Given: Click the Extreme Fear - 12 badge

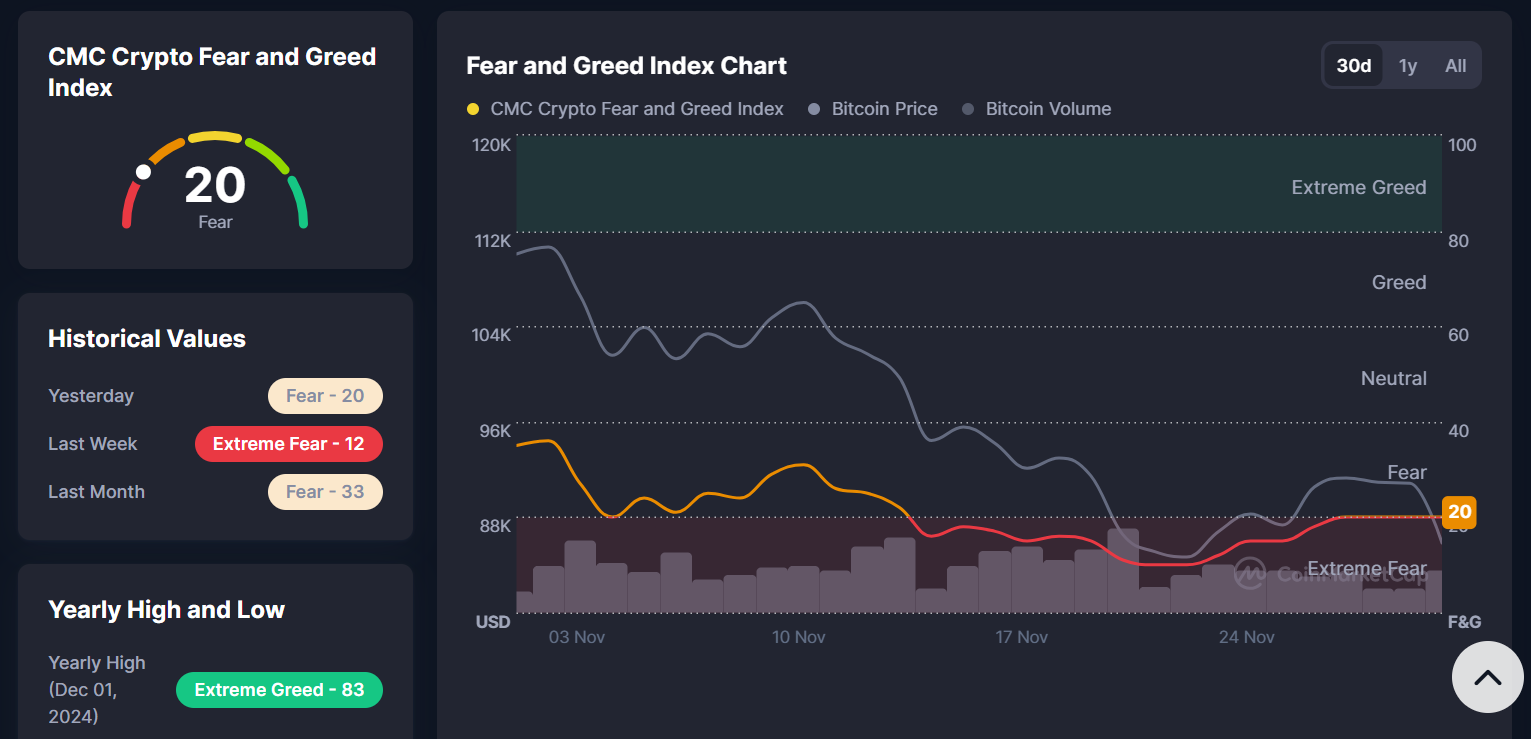Looking at the screenshot, I should pyautogui.click(x=288, y=443).
